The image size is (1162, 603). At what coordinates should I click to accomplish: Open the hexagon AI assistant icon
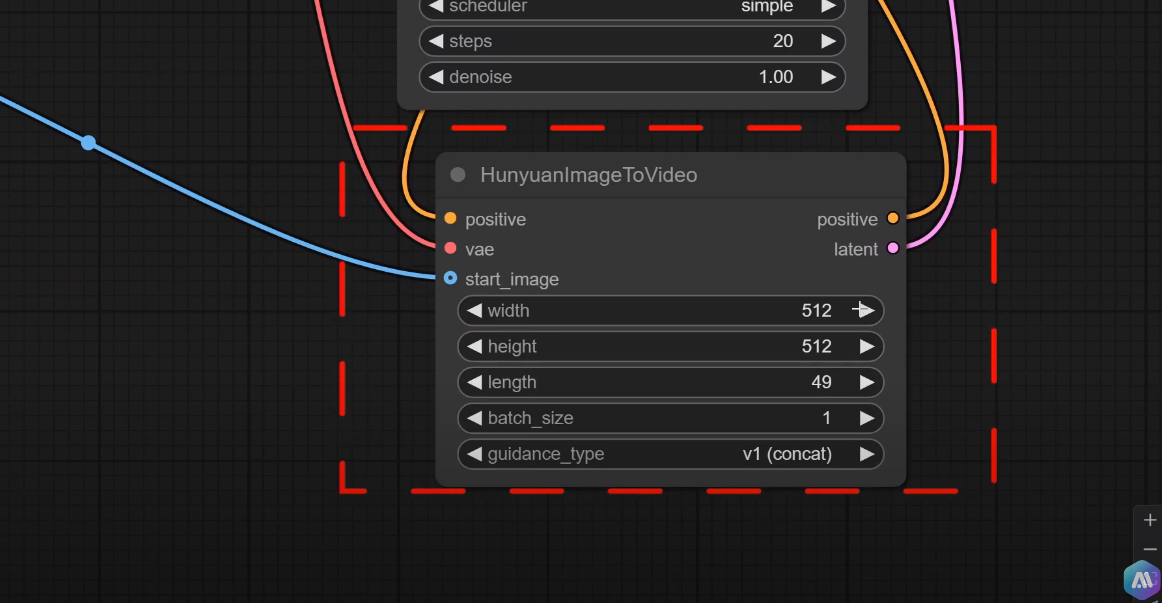pyautogui.click(x=1142, y=579)
